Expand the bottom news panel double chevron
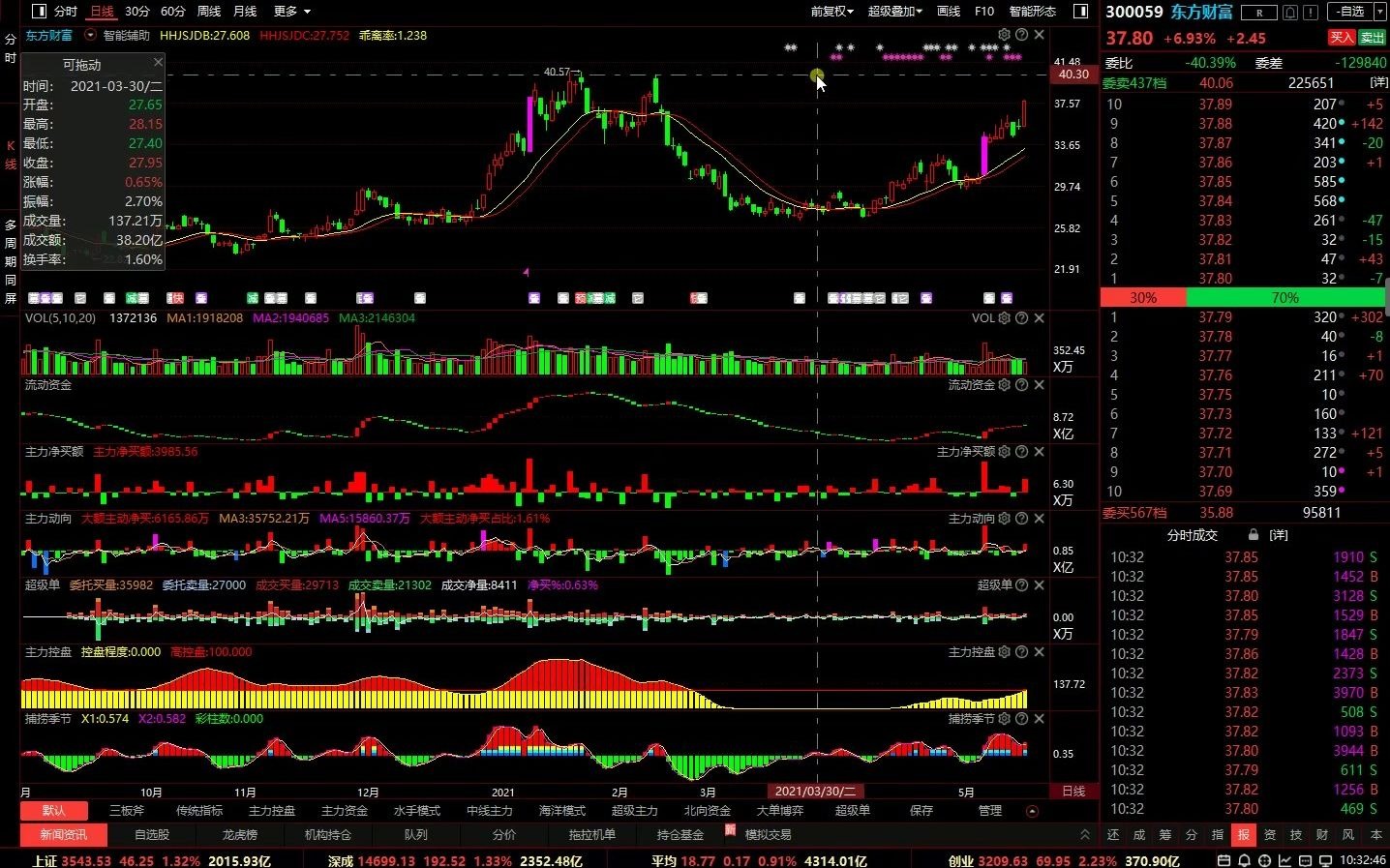Image resolution: width=1390 pixels, height=868 pixels. (1084, 834)
